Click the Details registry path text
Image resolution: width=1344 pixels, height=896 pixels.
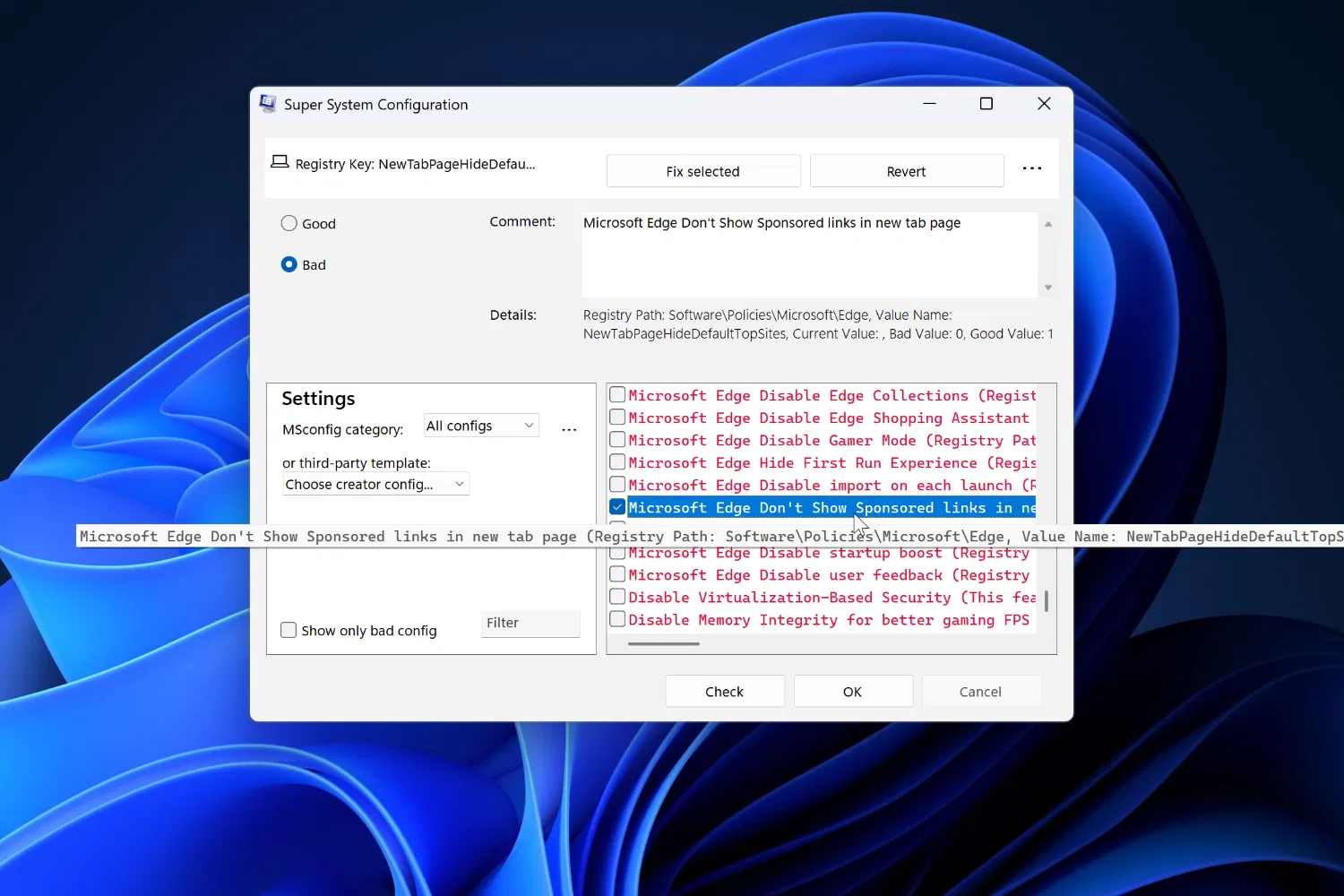tap(818, 324)
